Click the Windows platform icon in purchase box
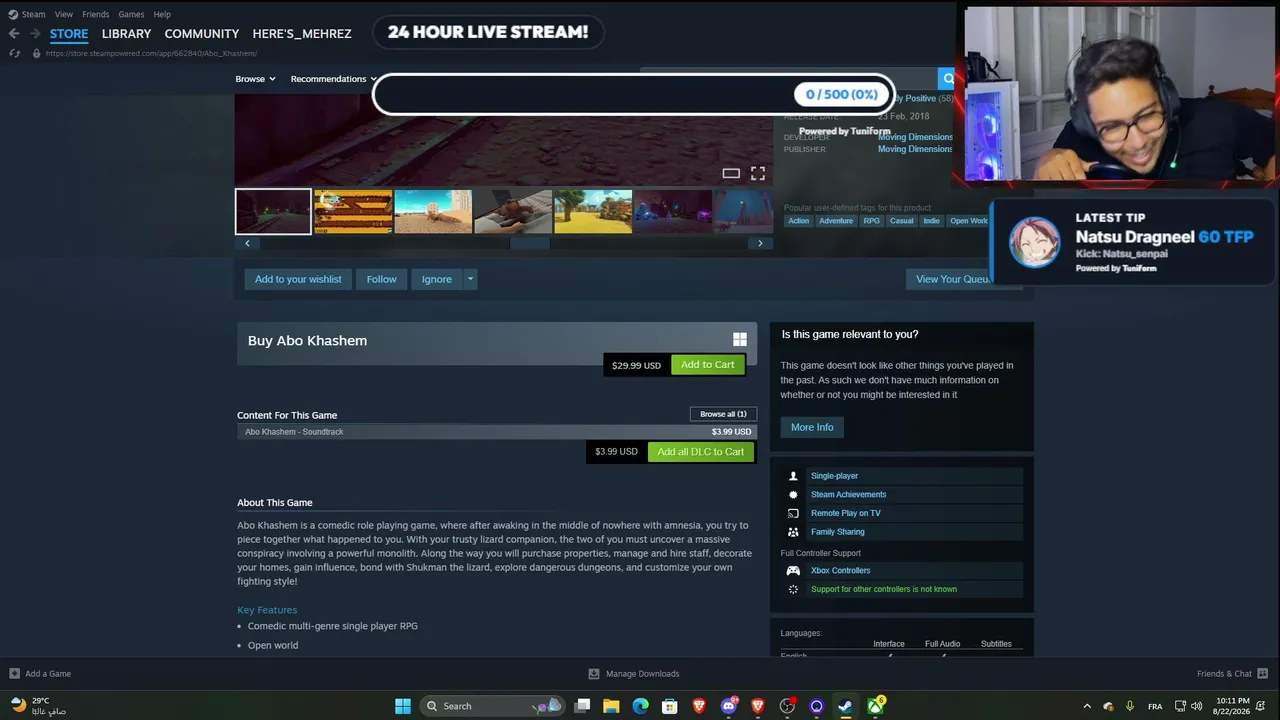Viewport: 1280px width, 720px height. 740,340
